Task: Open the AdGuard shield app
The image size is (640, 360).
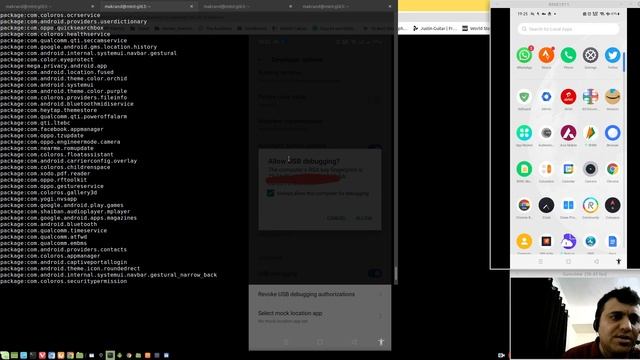Action: point(524,97)
